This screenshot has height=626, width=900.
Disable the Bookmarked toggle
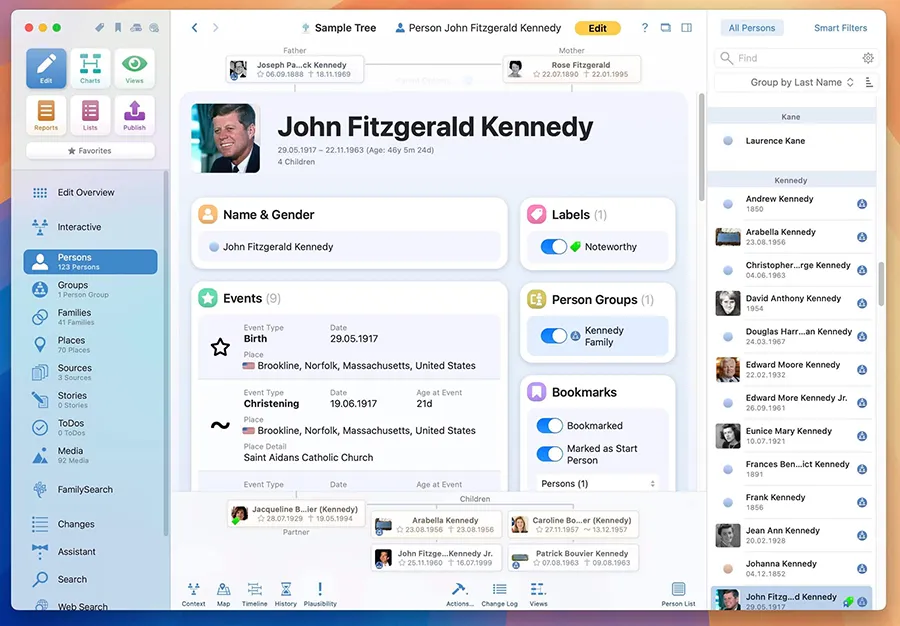click(549, 426)
